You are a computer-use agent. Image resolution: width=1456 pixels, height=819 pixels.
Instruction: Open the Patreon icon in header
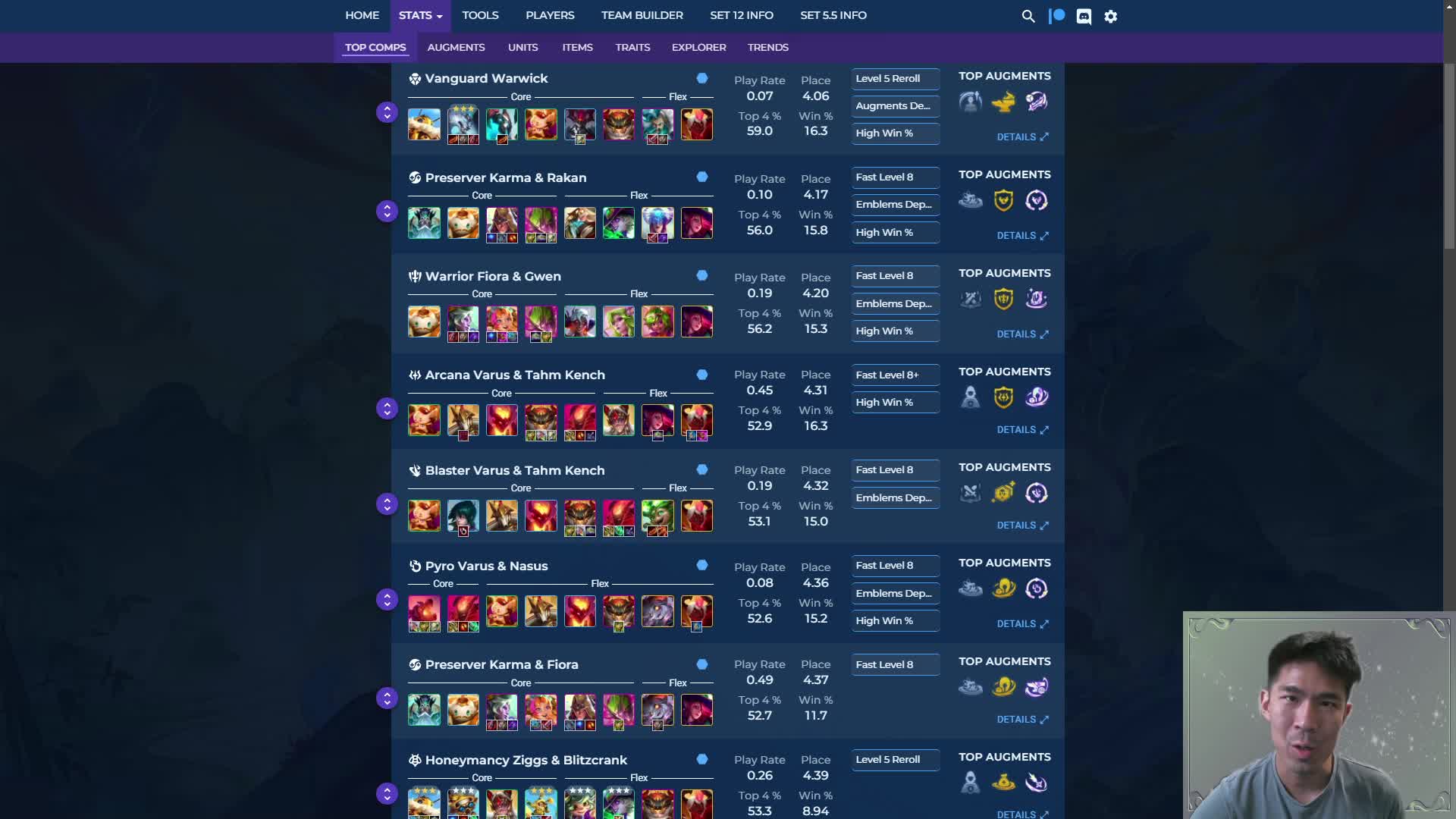coord(1056,16)
